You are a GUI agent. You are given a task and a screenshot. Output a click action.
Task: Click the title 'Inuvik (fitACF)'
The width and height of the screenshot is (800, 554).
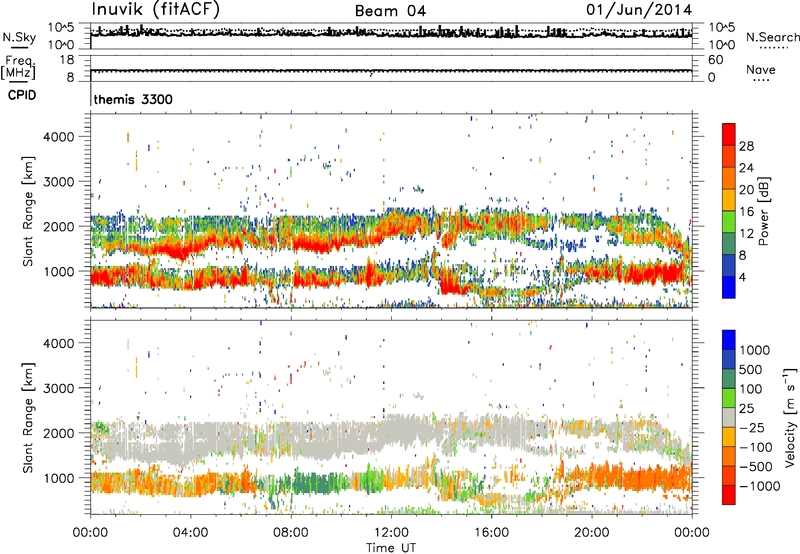point(156,10)
